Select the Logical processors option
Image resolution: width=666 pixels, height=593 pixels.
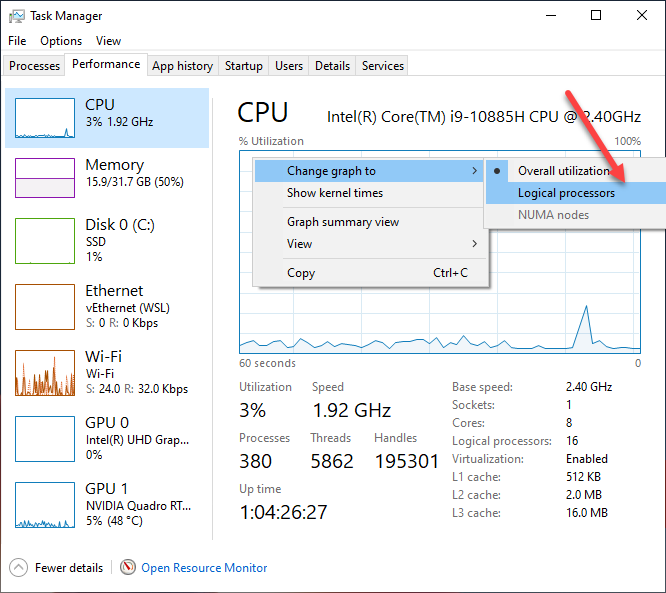click(x=576, y=193)
